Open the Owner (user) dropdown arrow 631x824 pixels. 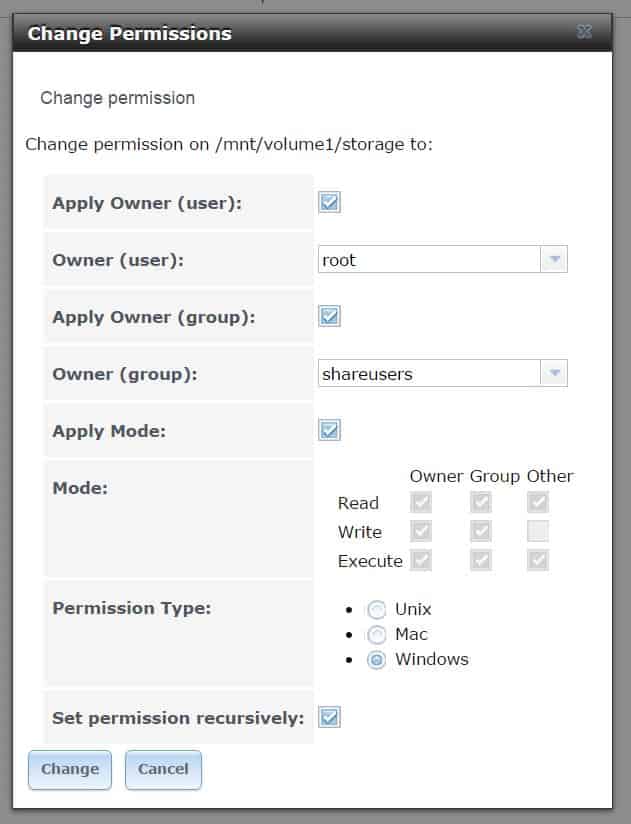554,260
